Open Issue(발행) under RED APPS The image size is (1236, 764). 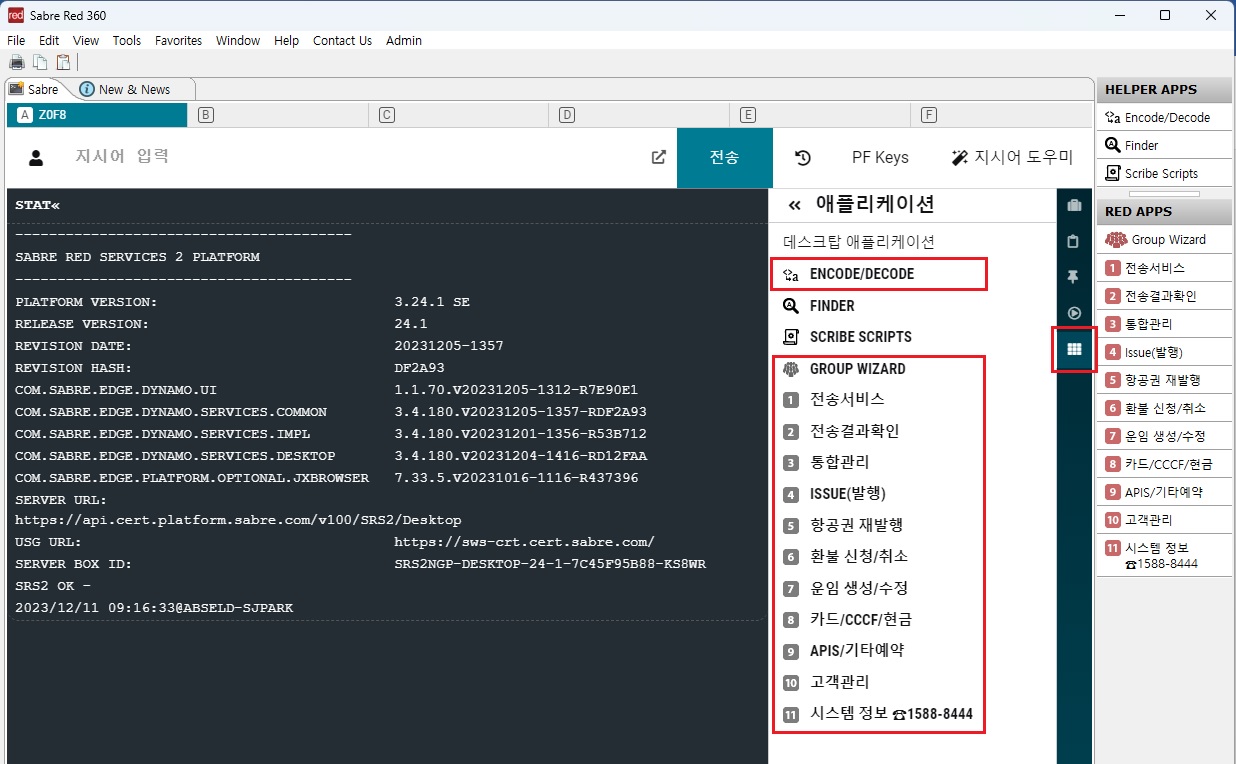pos(1163,352)
